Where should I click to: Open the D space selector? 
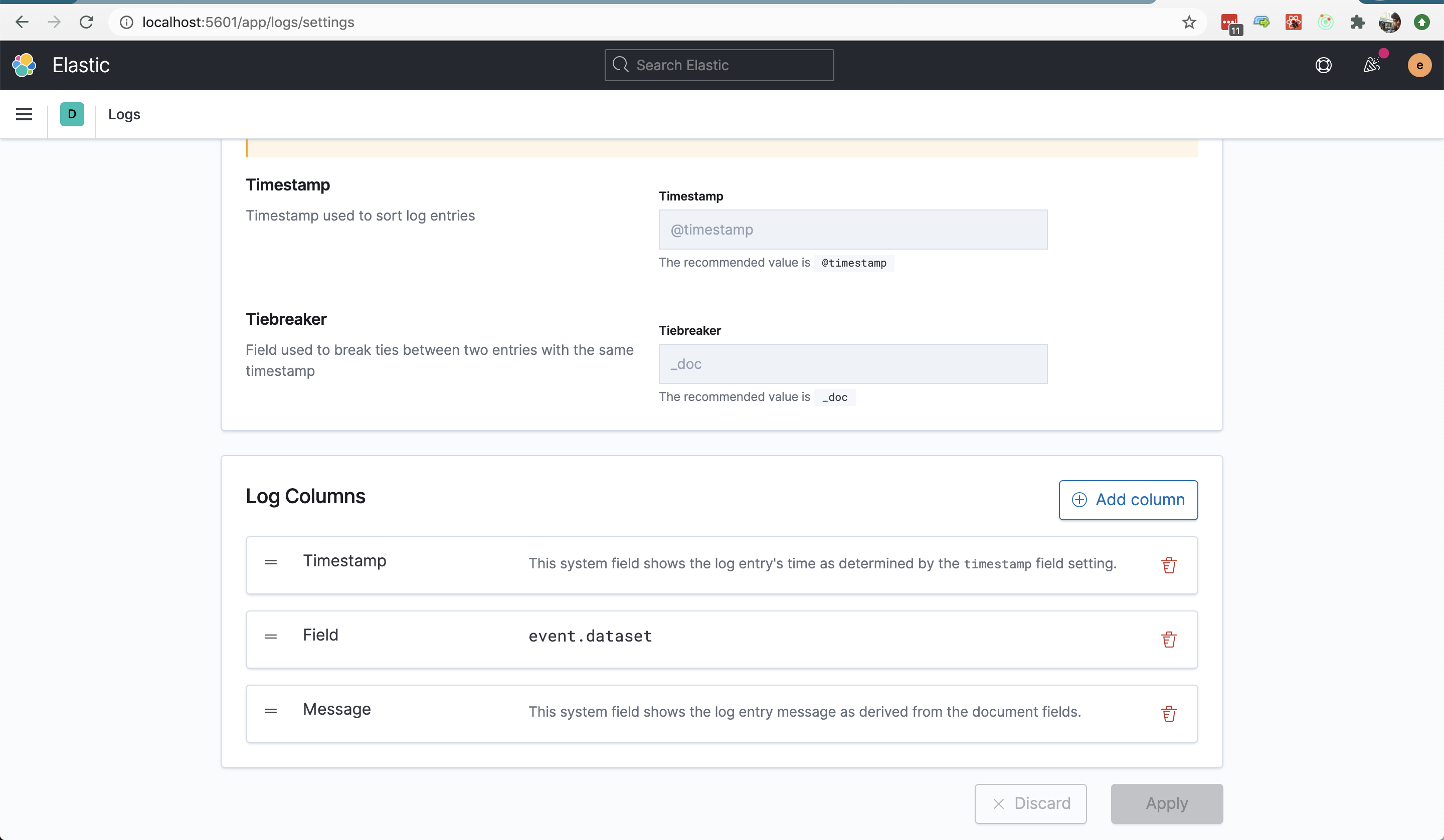coord(72,114)
